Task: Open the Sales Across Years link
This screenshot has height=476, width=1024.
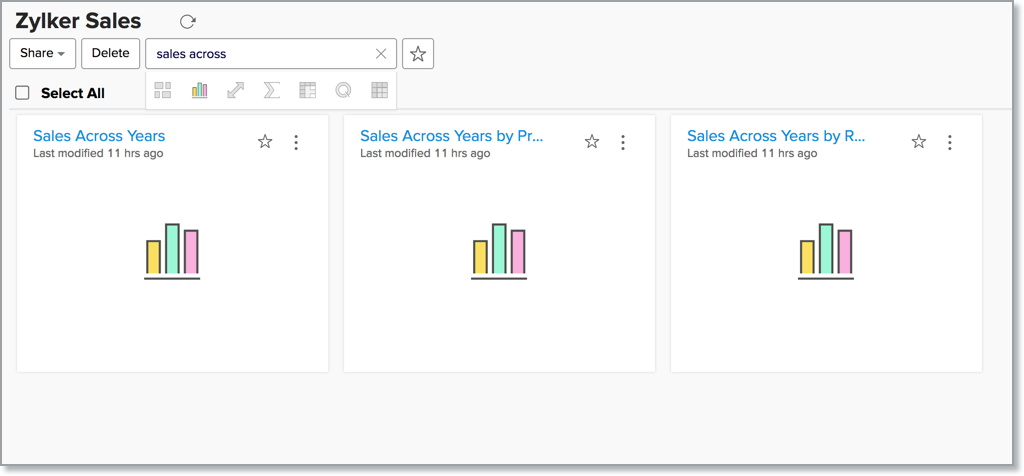Action: (99, 136)
